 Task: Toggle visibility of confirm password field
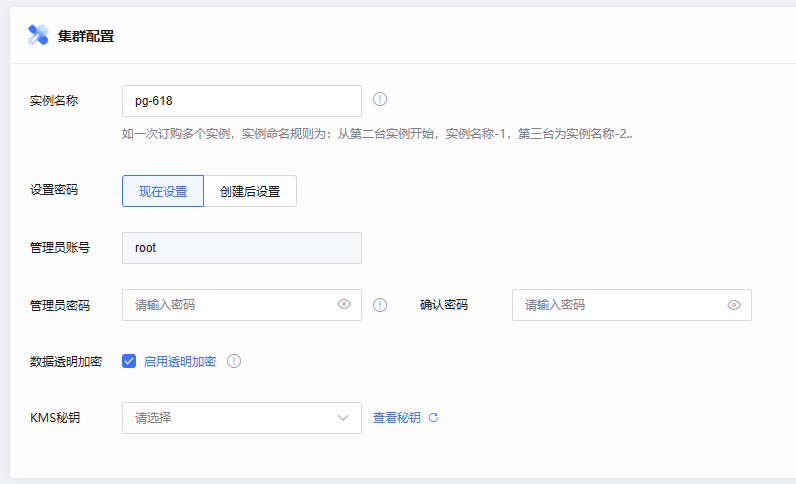click(734, 305)
